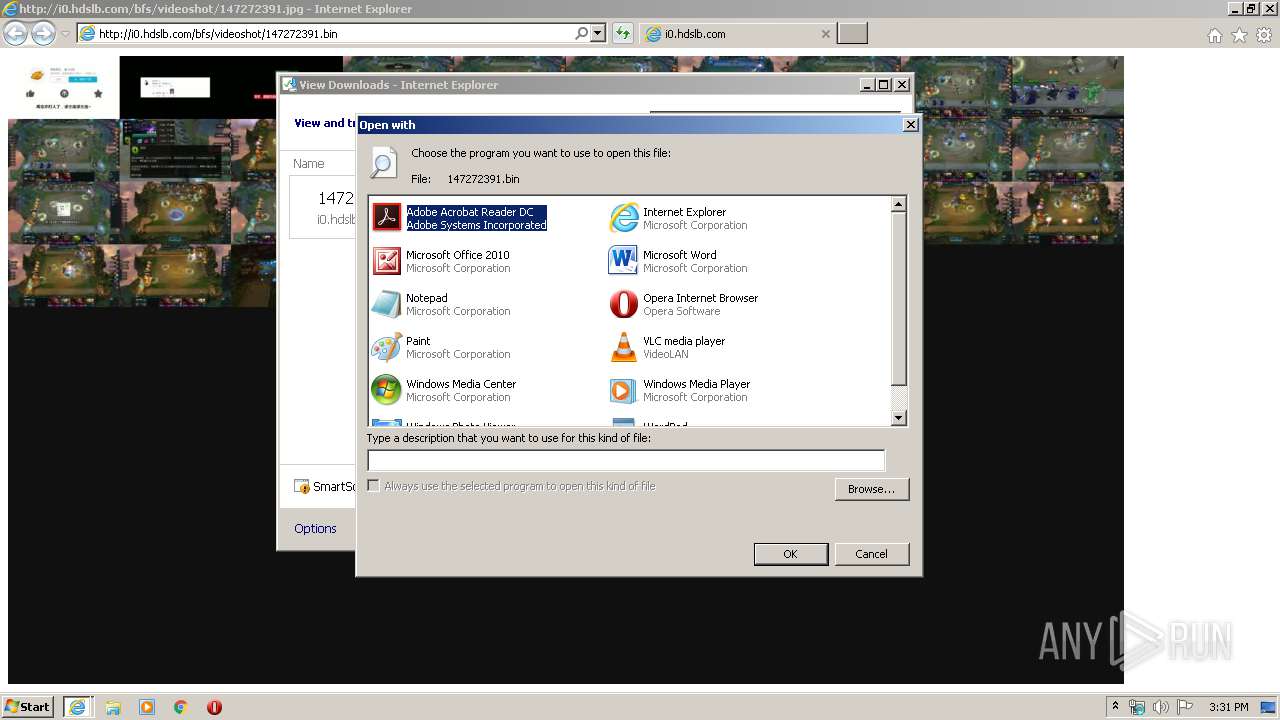
Task: Open the IE Tools gear icon
Action: pyautogui.click(x=1264, y=35)
